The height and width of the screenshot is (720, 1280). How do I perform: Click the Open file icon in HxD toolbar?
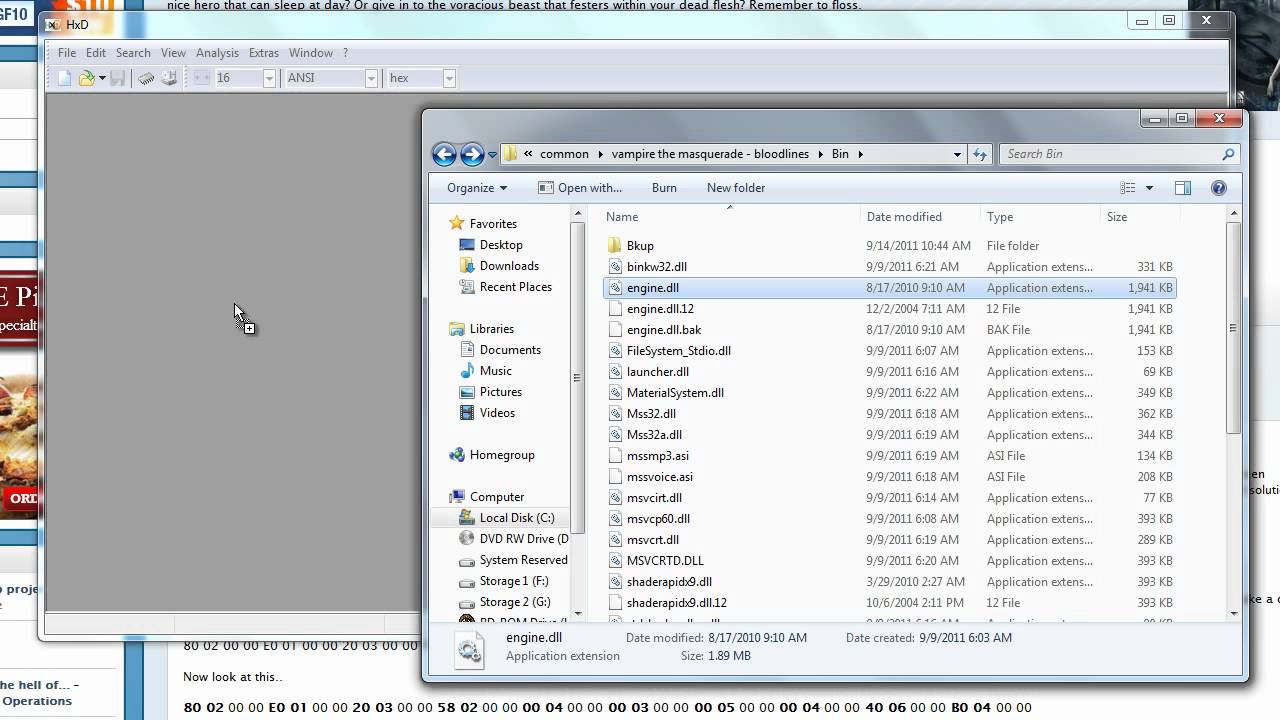tap(86, 78)
